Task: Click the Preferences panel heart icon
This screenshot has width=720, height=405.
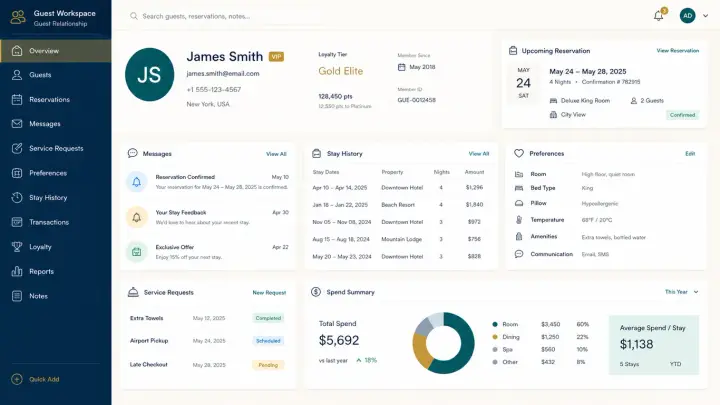Action: coord(518,153)
